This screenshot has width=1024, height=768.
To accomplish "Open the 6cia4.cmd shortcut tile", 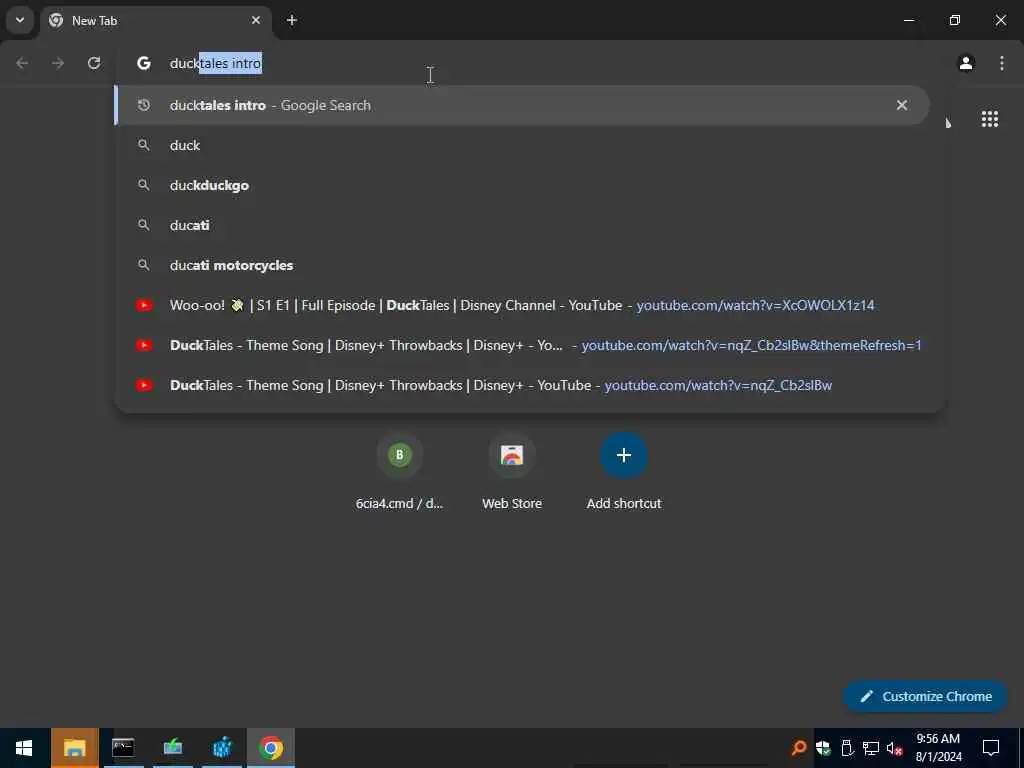I will pos(400,471).
